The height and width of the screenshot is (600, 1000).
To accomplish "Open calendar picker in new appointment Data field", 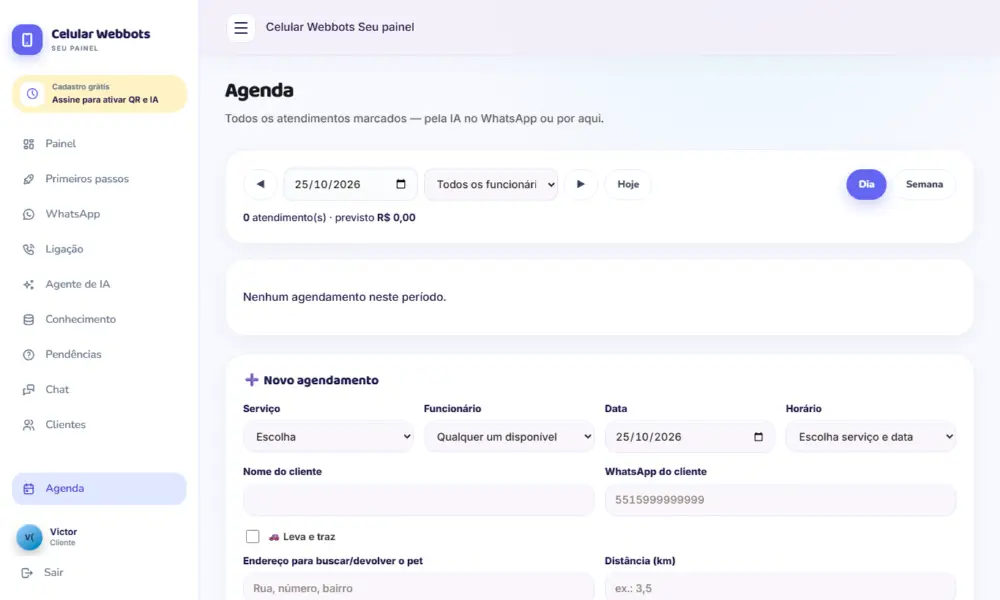I will (758, 437).
